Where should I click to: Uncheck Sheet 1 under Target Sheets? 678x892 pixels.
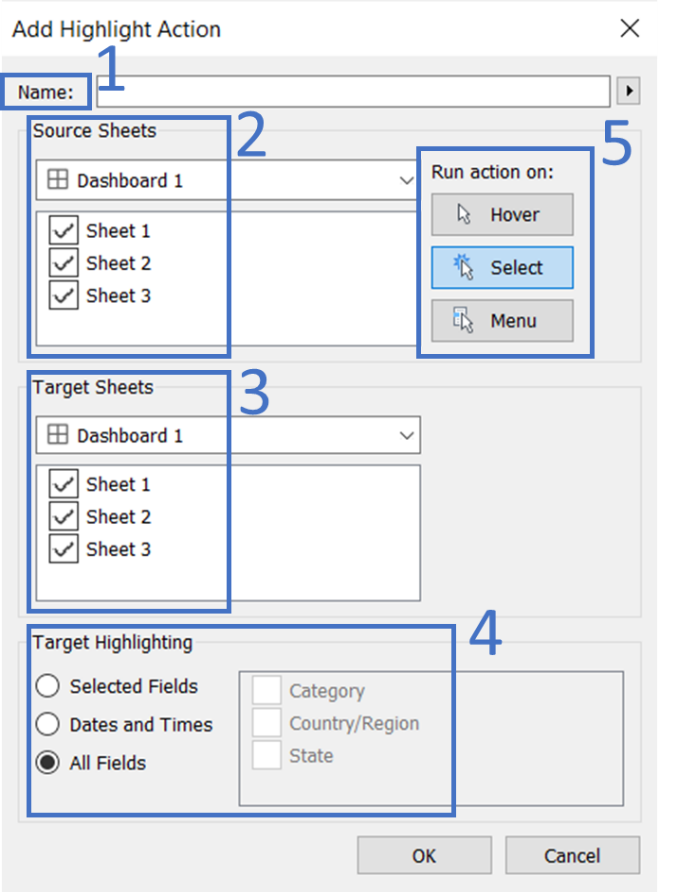coord(63,484)
